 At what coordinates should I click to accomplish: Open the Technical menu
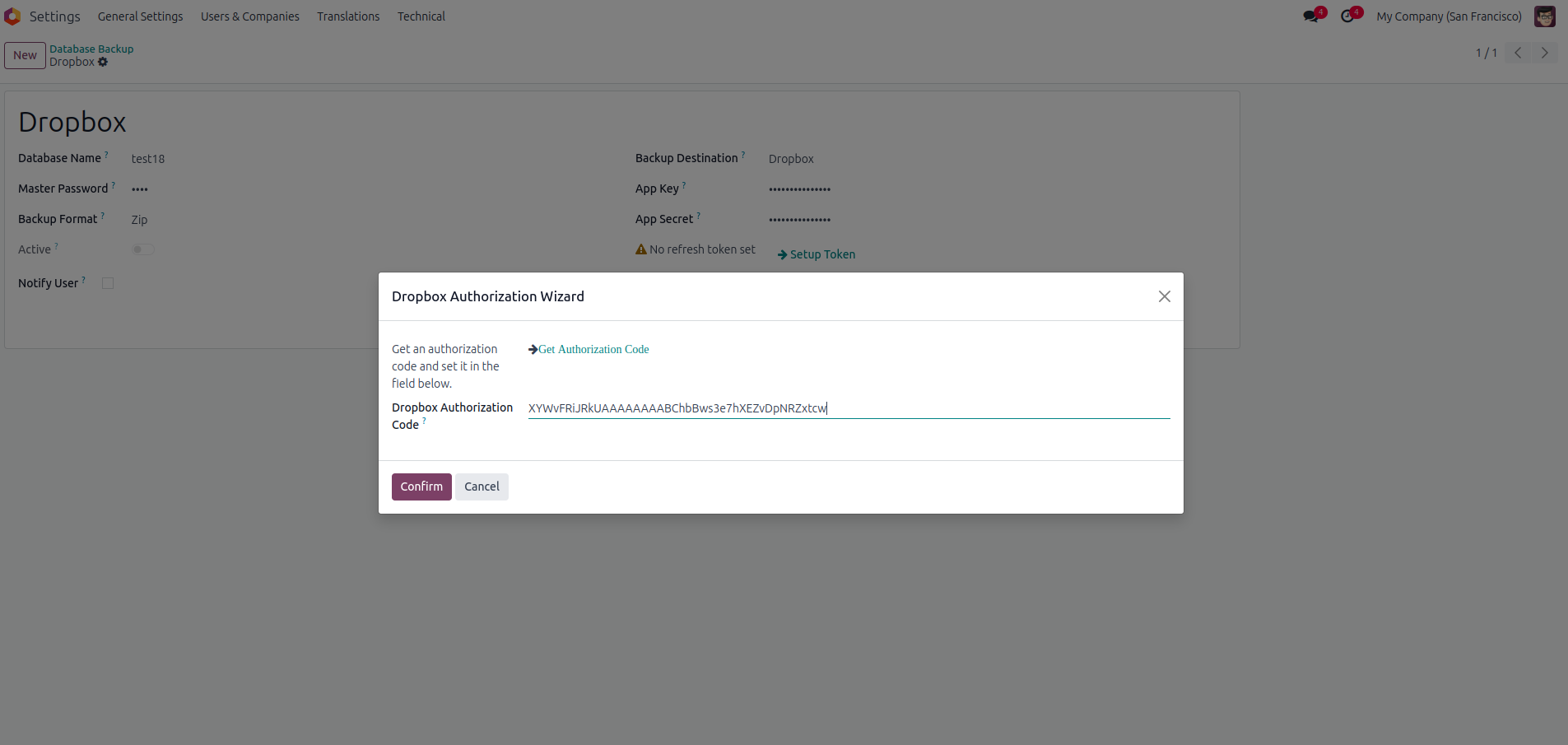421,16
